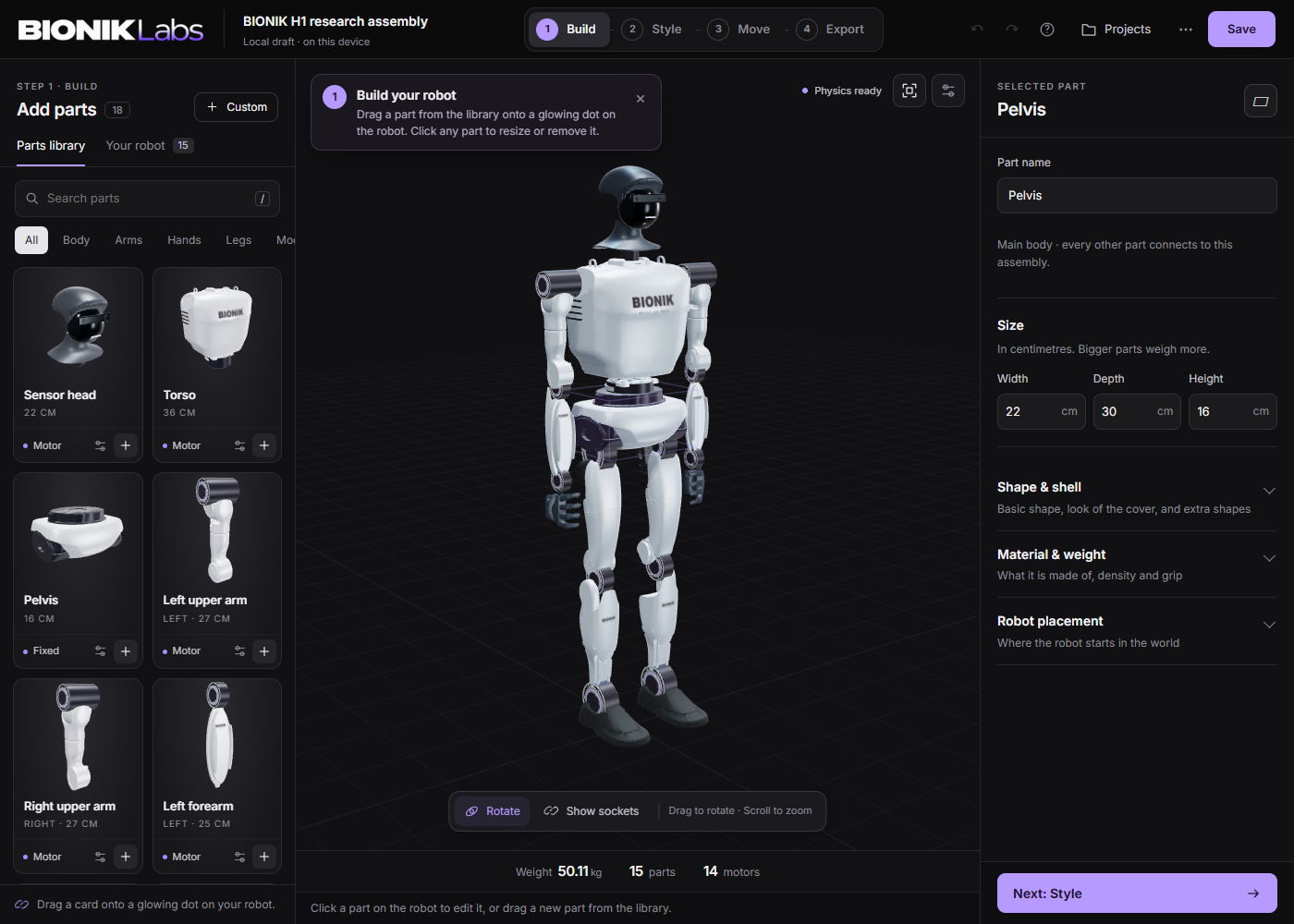Expand Robot placement section

point(1137,632)
